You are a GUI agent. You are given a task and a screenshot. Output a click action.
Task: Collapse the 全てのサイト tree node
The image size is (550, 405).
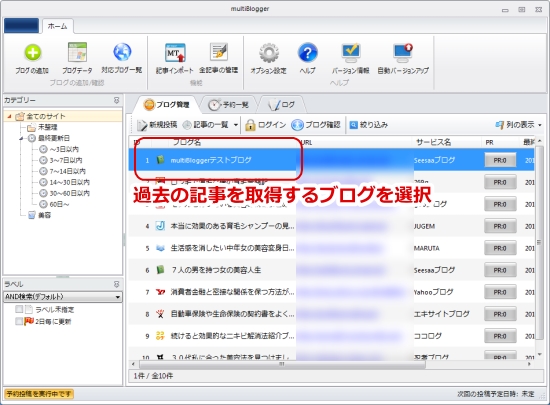(x=9, y=116)
